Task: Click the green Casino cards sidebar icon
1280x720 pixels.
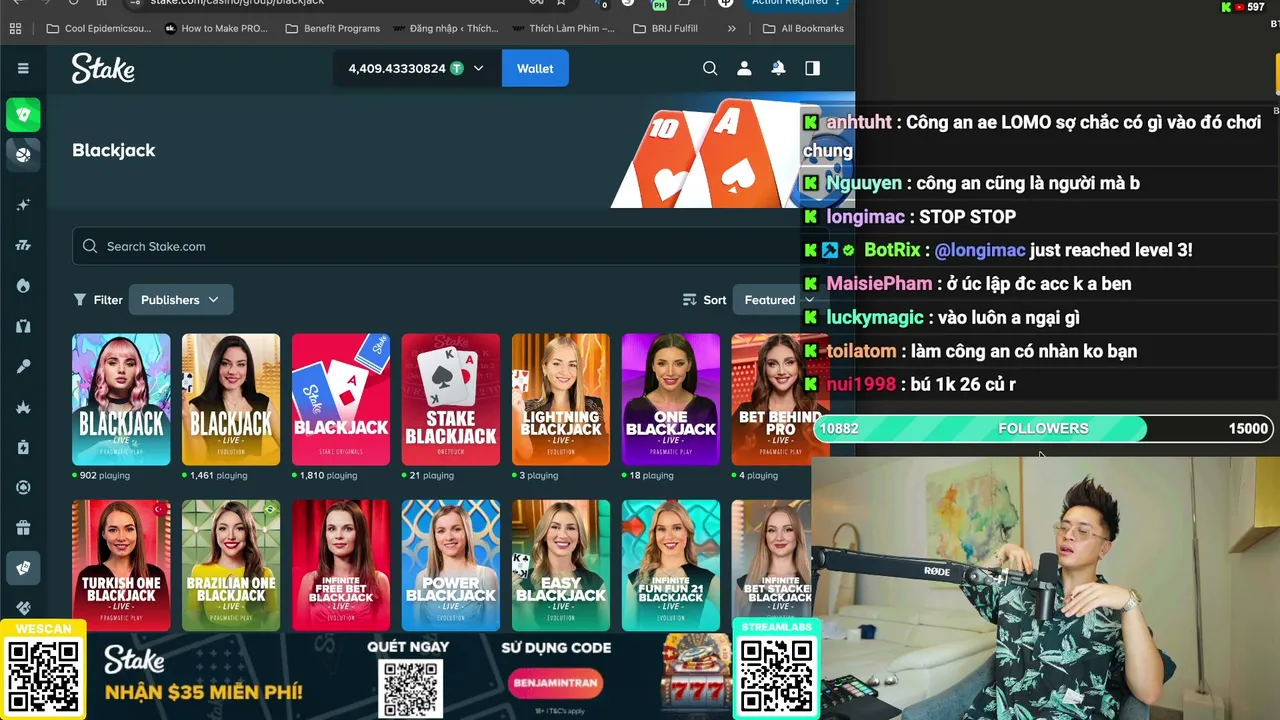Action: (23, 115)
